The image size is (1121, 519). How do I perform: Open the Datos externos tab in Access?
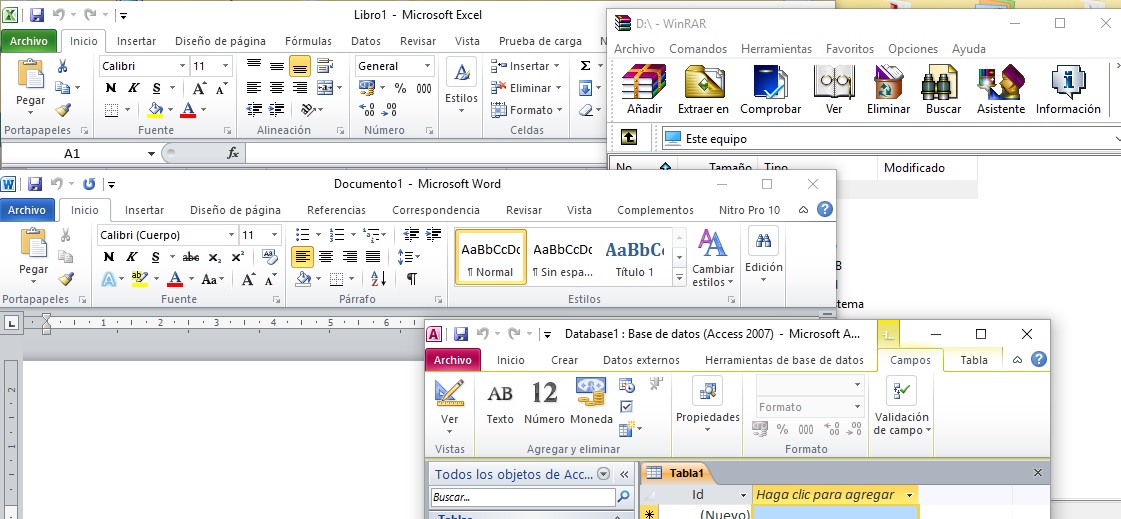tap(641, 360)
